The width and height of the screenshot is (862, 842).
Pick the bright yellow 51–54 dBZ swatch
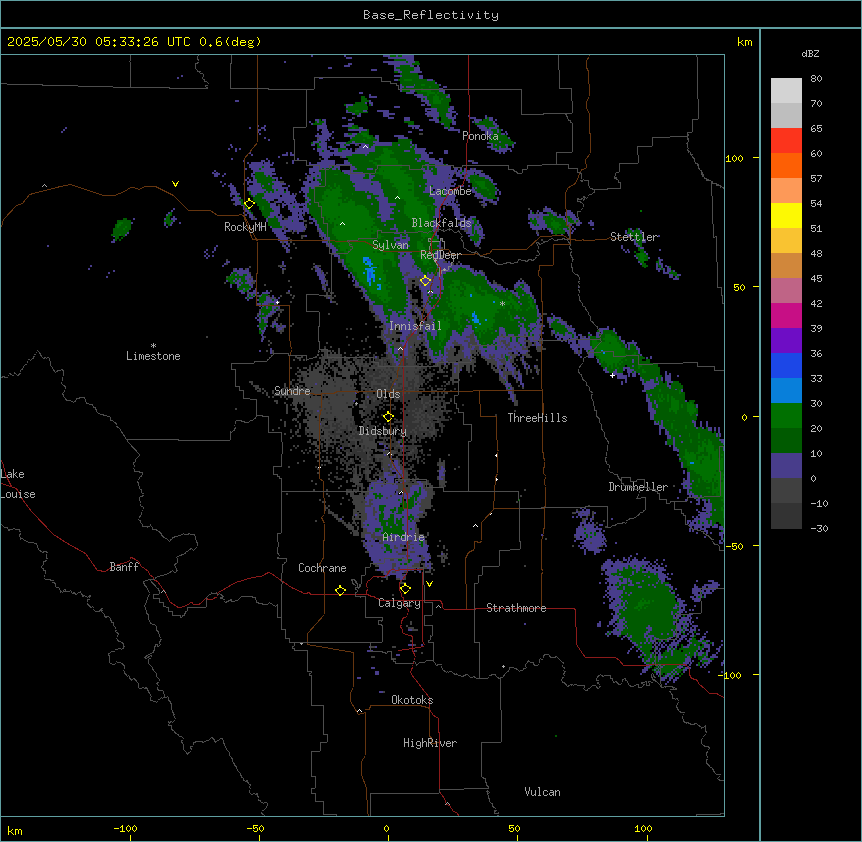point(786,215)
